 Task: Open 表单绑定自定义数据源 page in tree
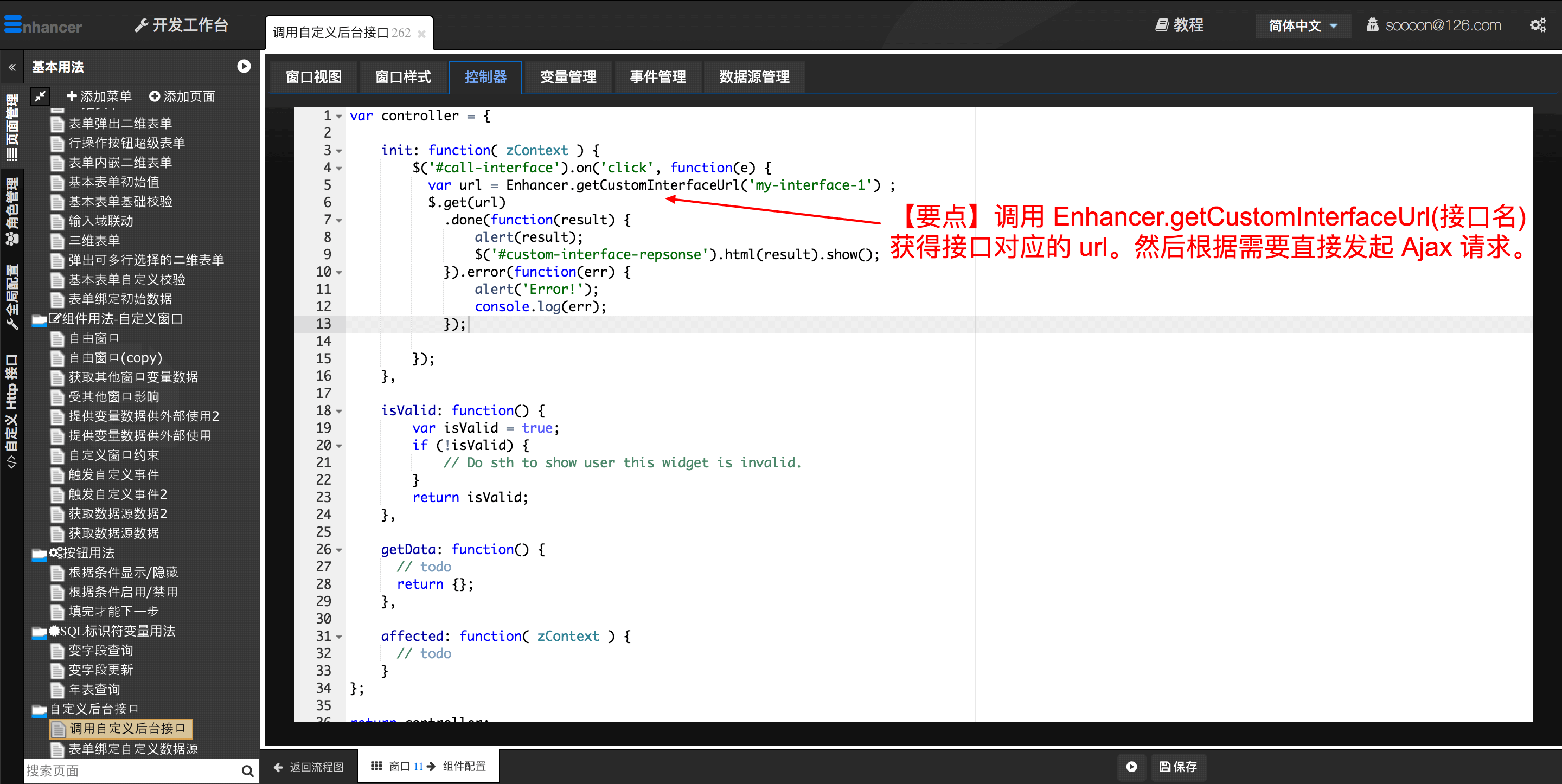click(x=133, y=749)
